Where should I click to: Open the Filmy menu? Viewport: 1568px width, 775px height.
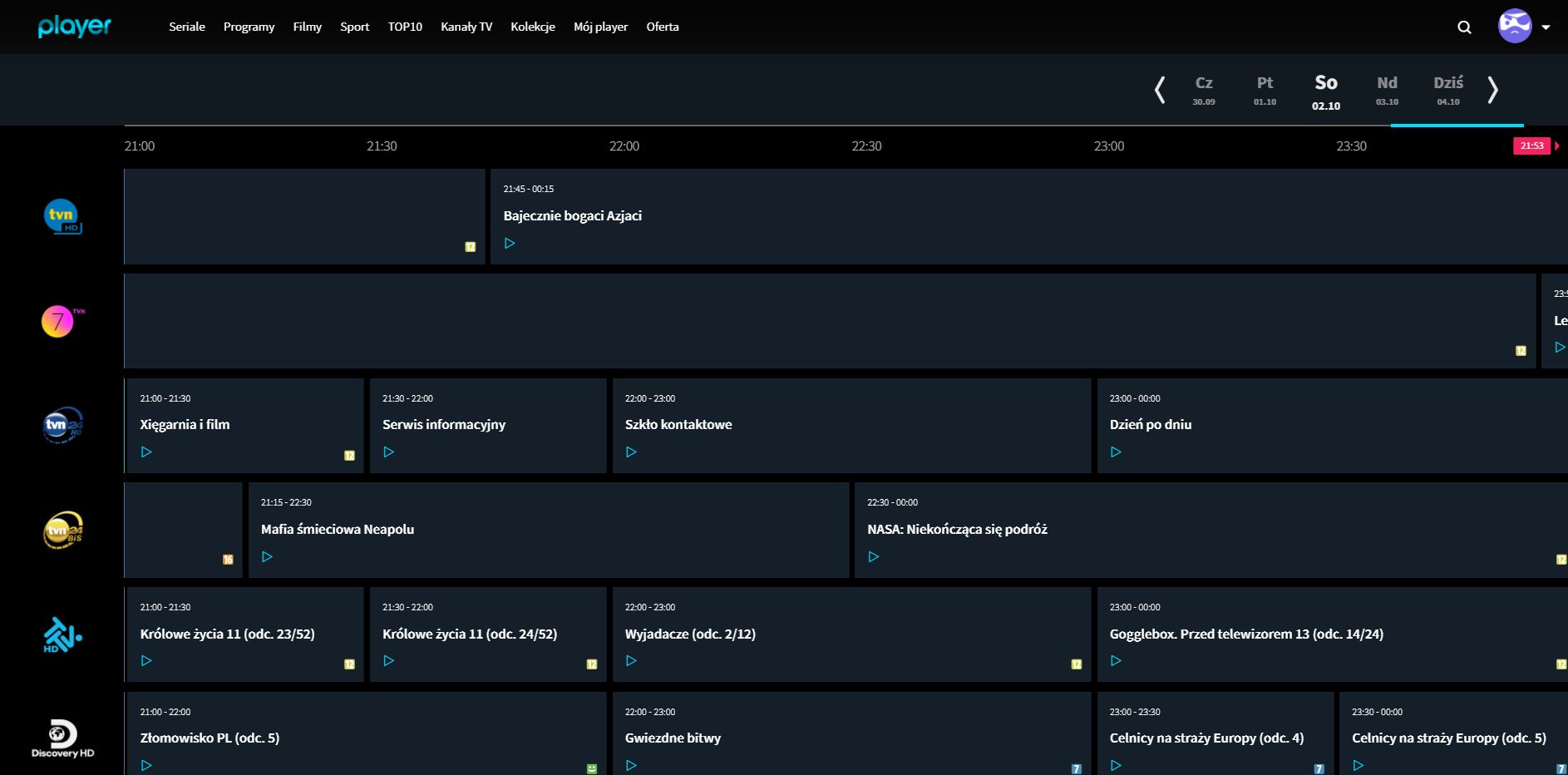307,27
